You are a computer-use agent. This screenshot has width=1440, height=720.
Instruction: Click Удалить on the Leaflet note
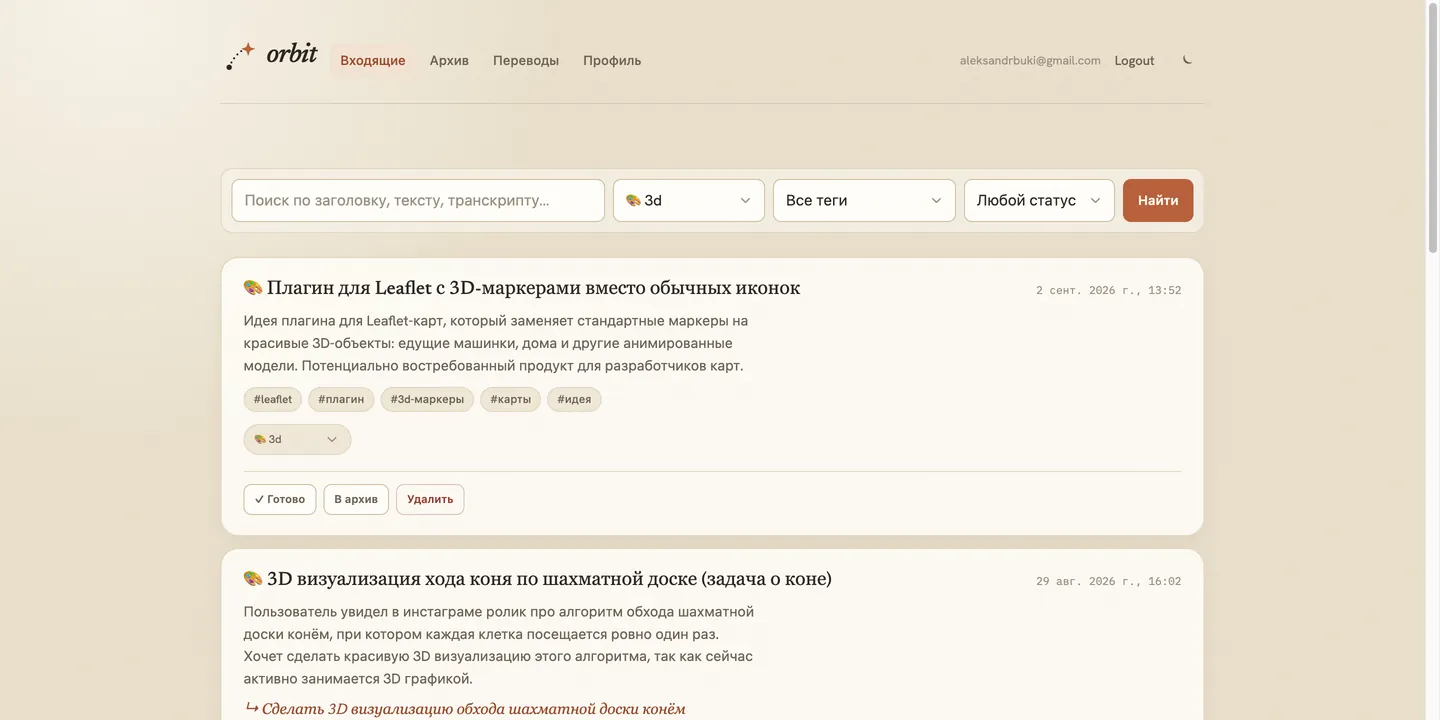point(430,499)
